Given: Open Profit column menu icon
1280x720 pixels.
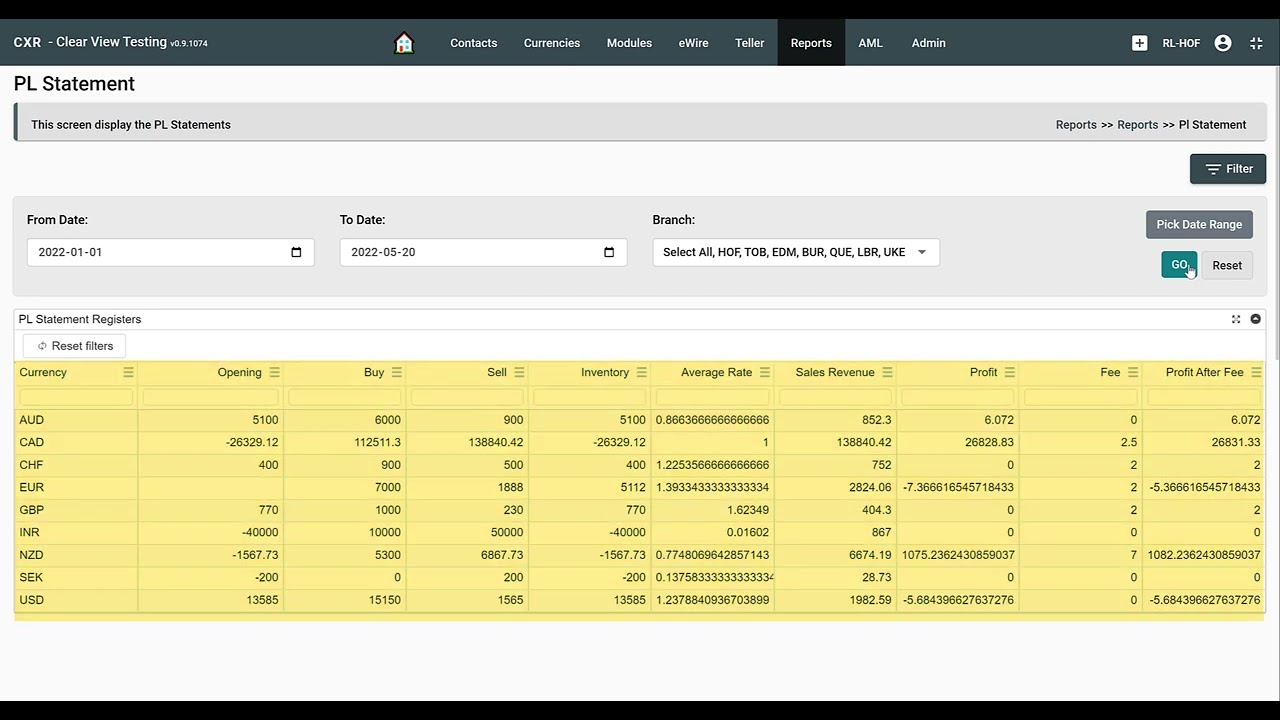Looking at the screenshot, I should [1009, 372].
